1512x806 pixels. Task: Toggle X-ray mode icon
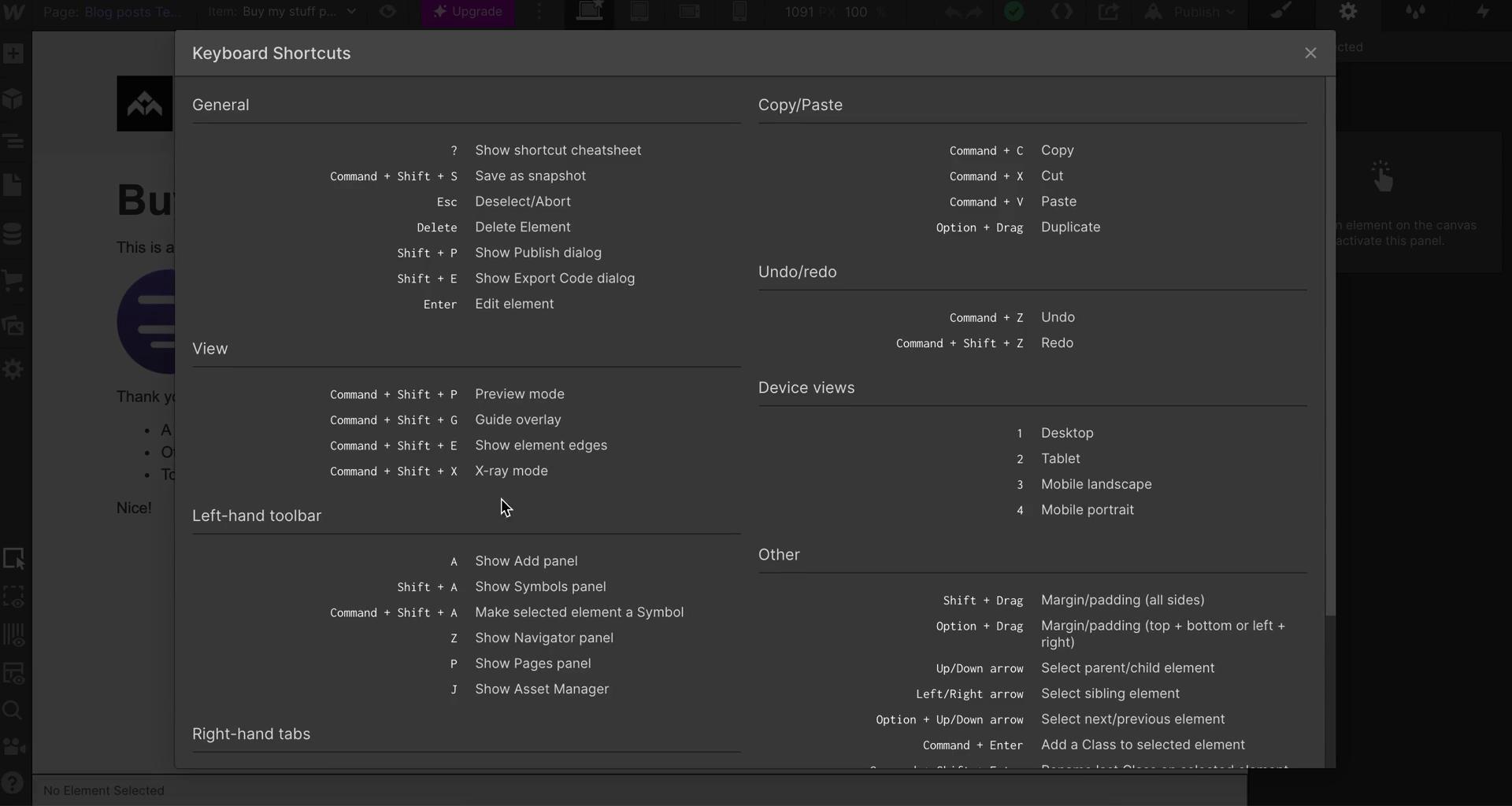coord(13,673)
